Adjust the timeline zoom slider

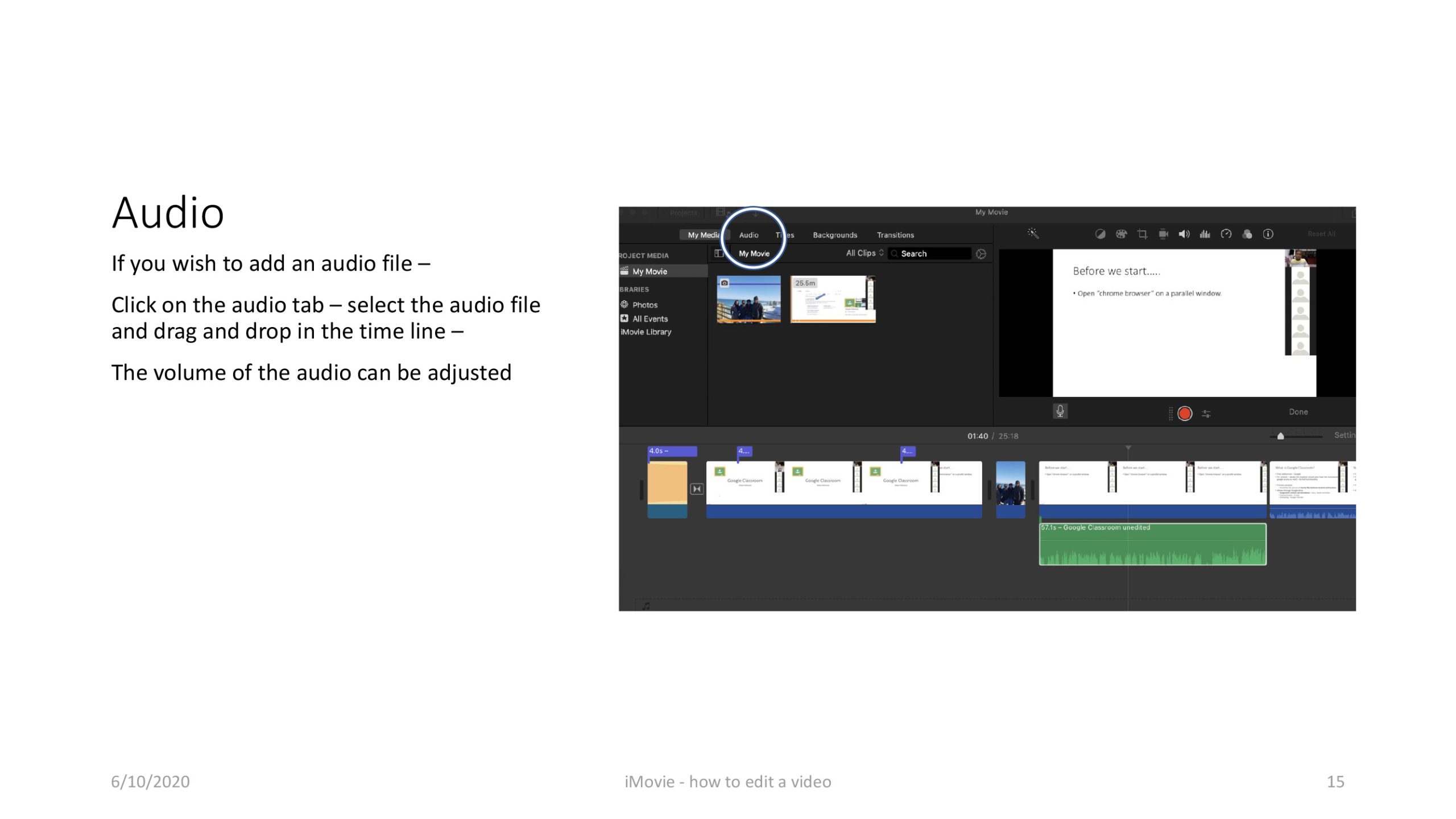pos(1280,436)
